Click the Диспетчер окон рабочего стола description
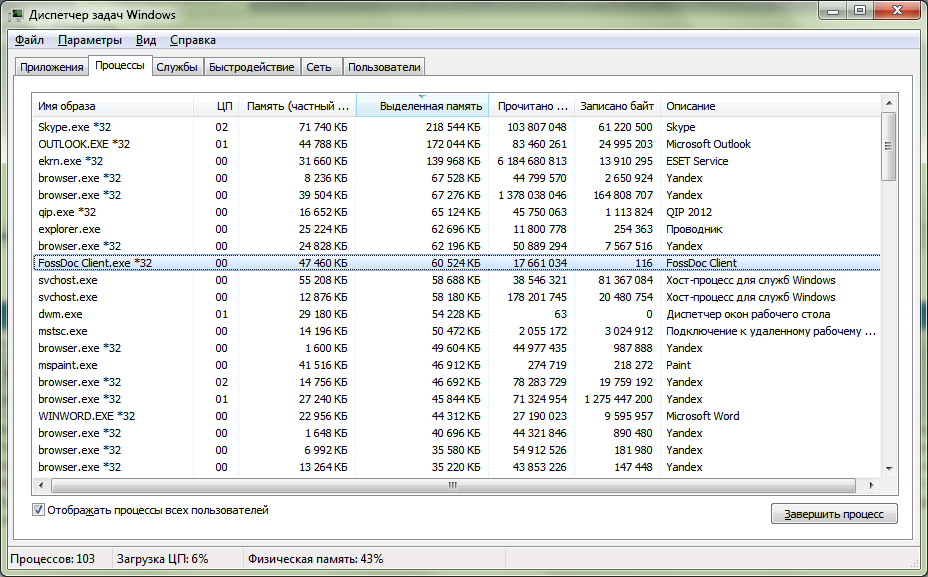 tap(748, 314)
